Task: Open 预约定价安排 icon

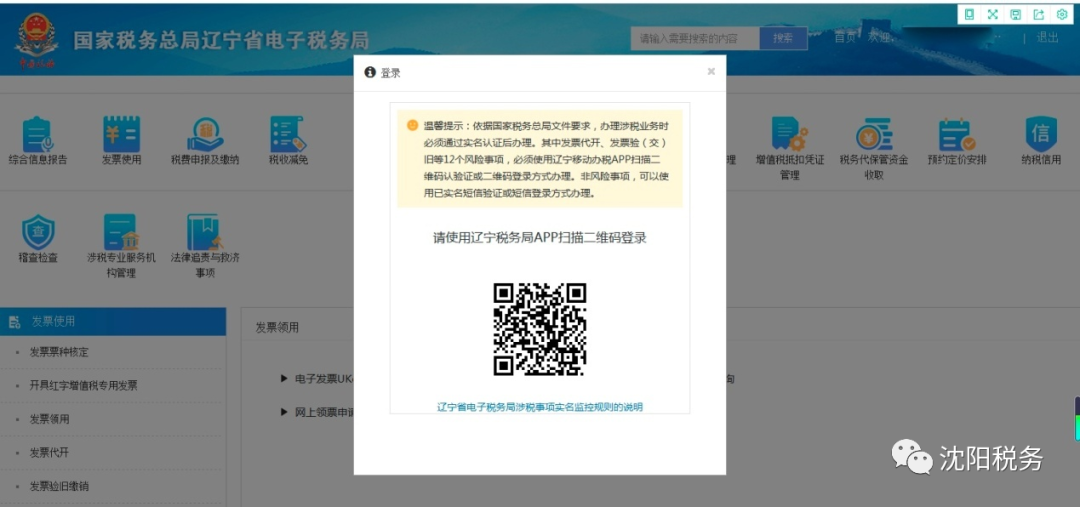Action: click(957, 134)
